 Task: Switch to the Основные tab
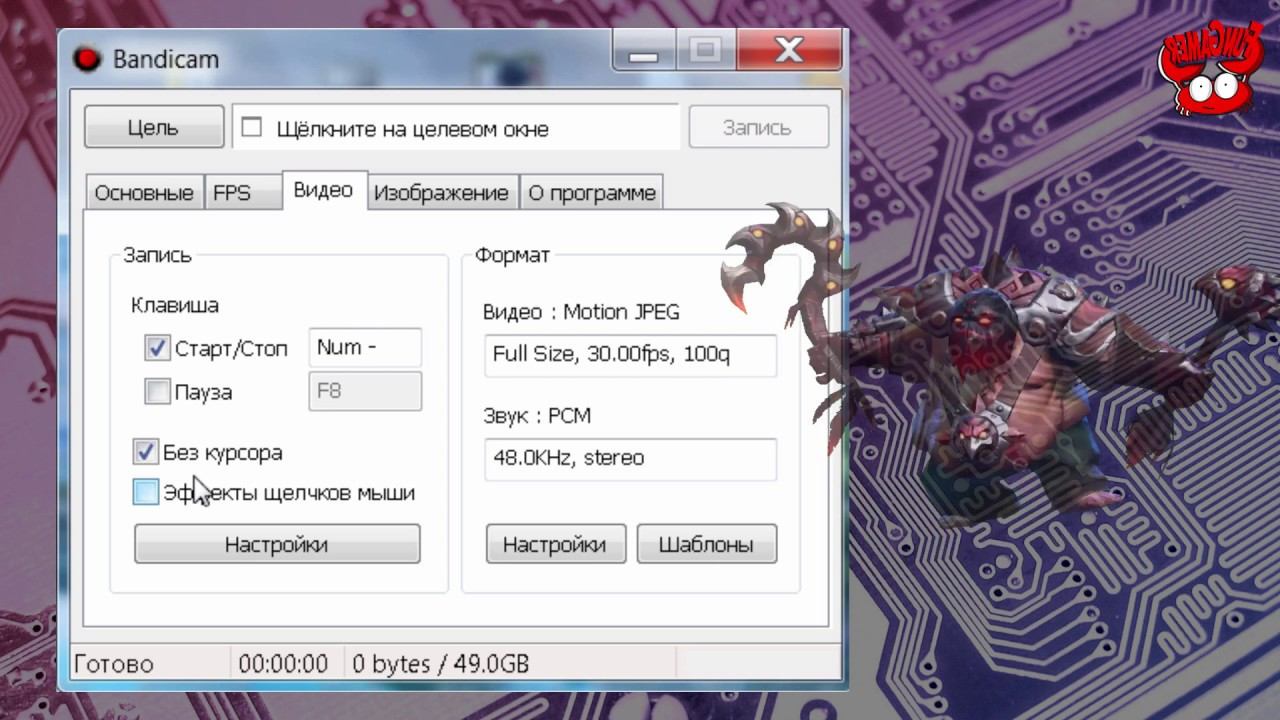click(x=144, y=193)
